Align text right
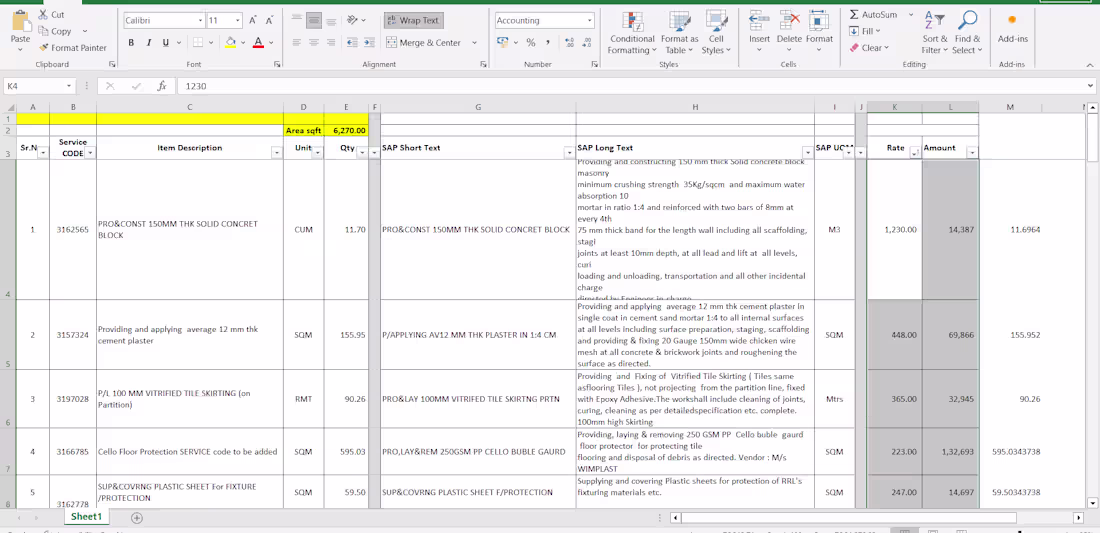Viewport: 1100px width, 533px height. pos(331,43)
